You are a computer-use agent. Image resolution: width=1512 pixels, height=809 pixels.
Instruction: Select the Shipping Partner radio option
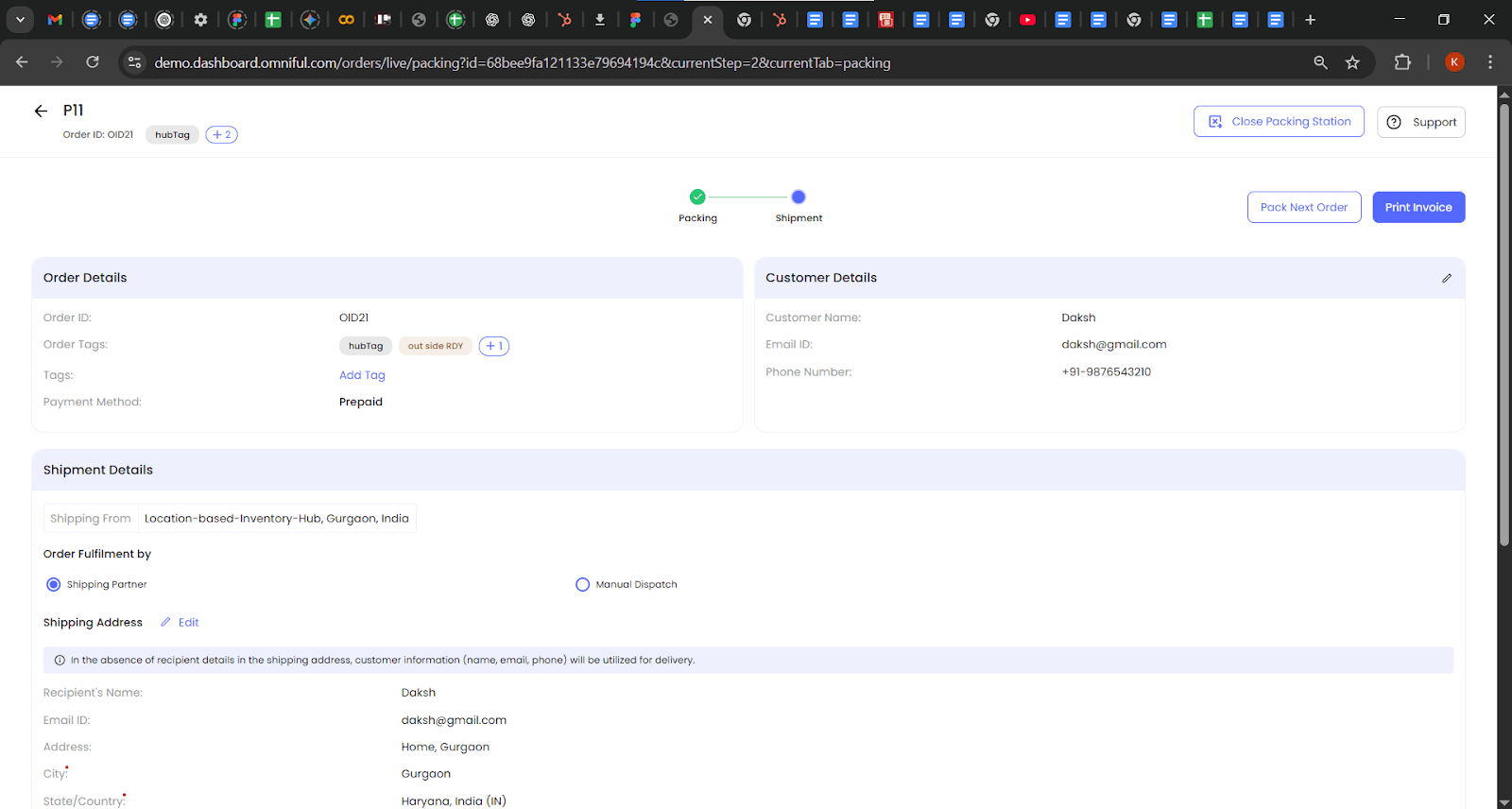pos(54,585)
